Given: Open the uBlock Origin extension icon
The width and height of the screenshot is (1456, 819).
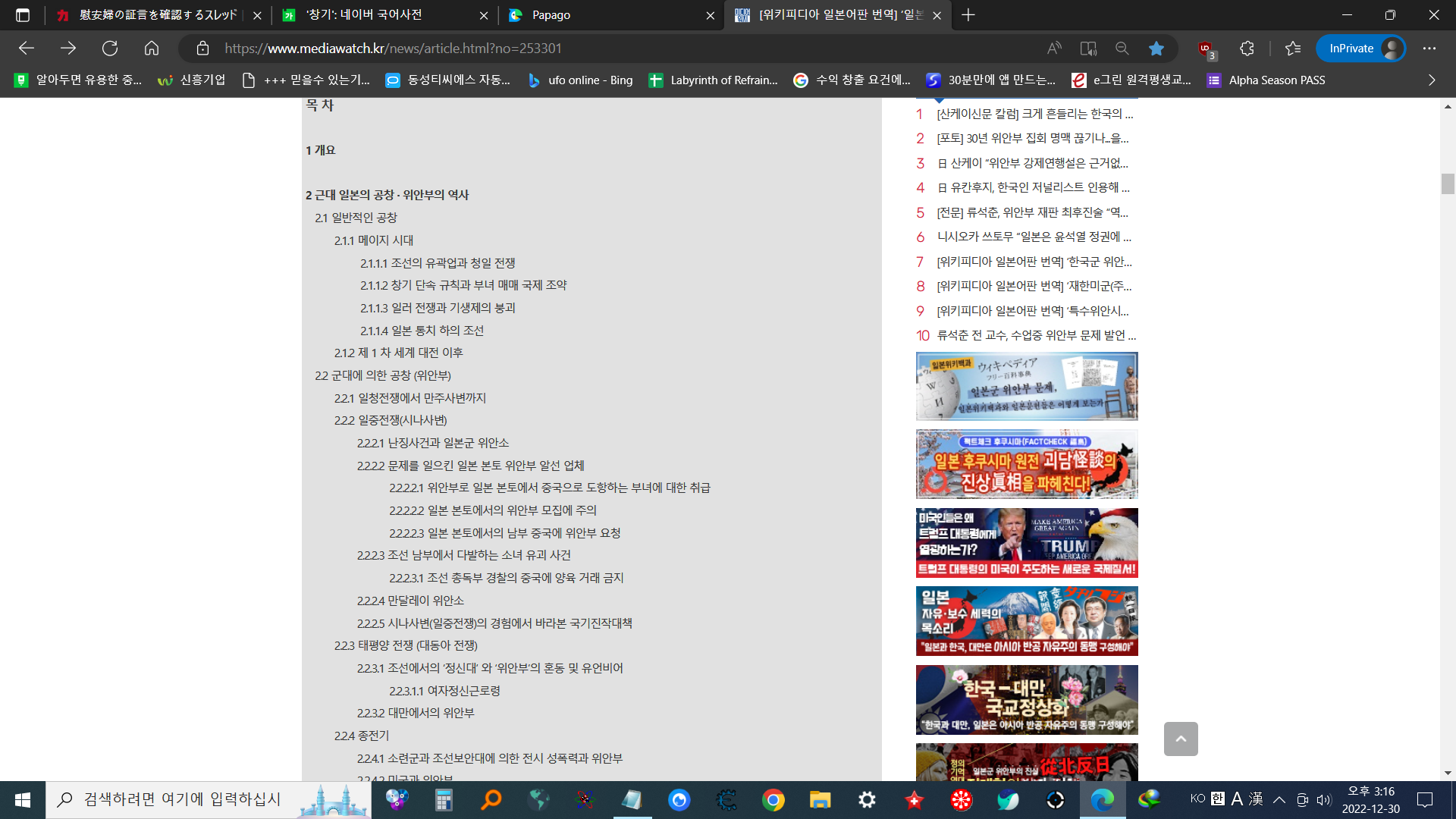Looking at the screenshot, I should (x=1206, y=49).
